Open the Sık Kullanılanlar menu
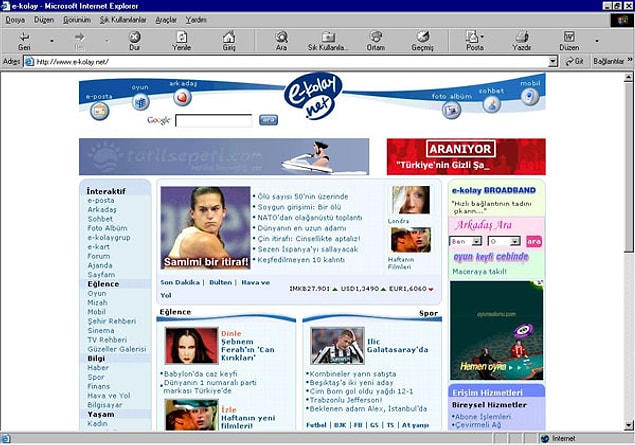635x446 pixels. point(123,20)
